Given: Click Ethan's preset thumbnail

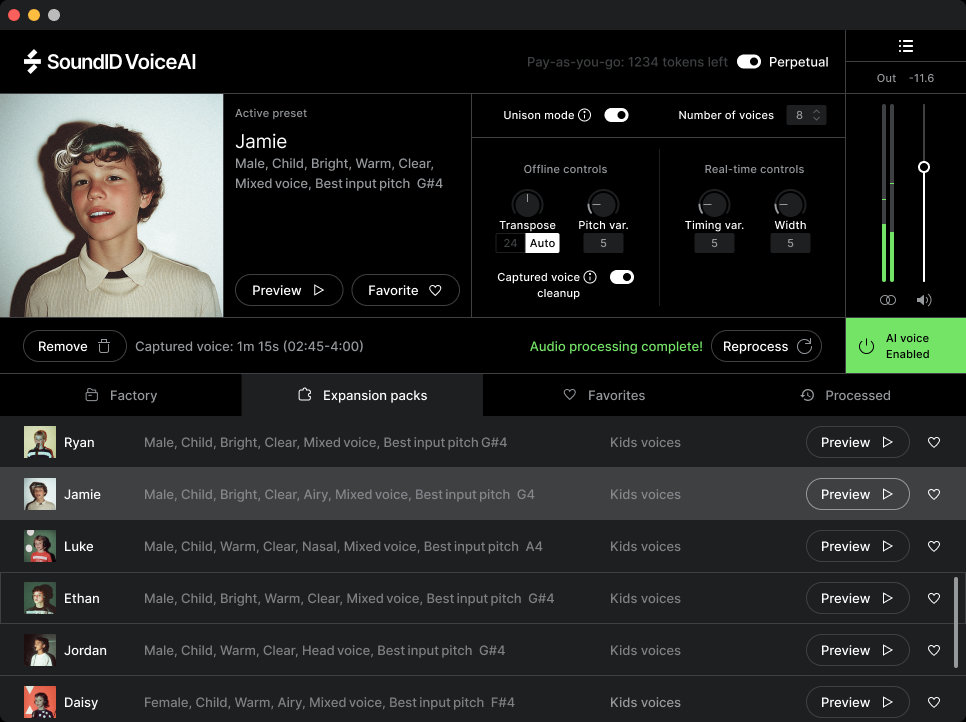Looking at the screenshot, I should [x=39, y=598].
